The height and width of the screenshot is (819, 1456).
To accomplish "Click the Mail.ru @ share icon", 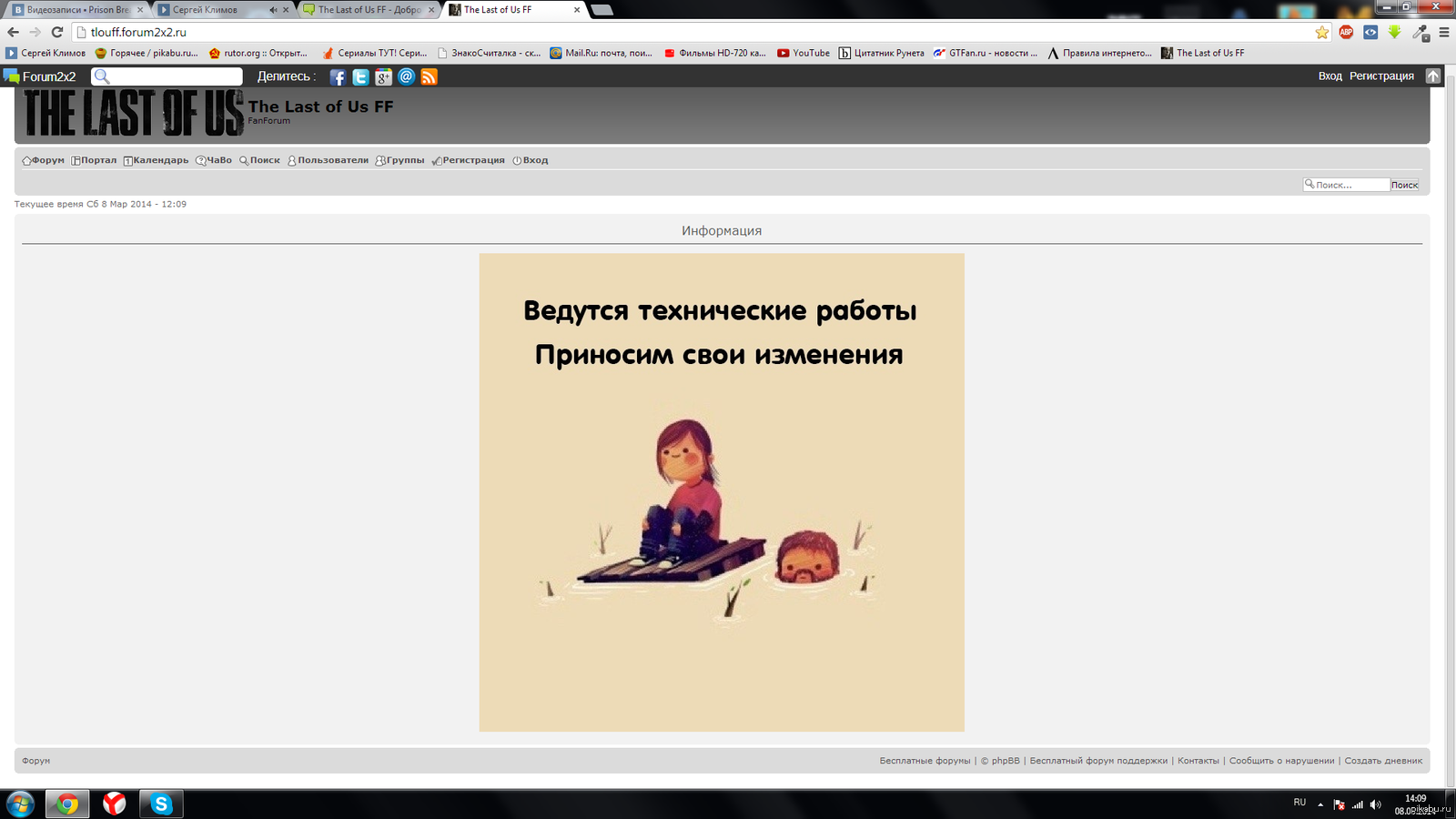I will click(x=407, y=77).
